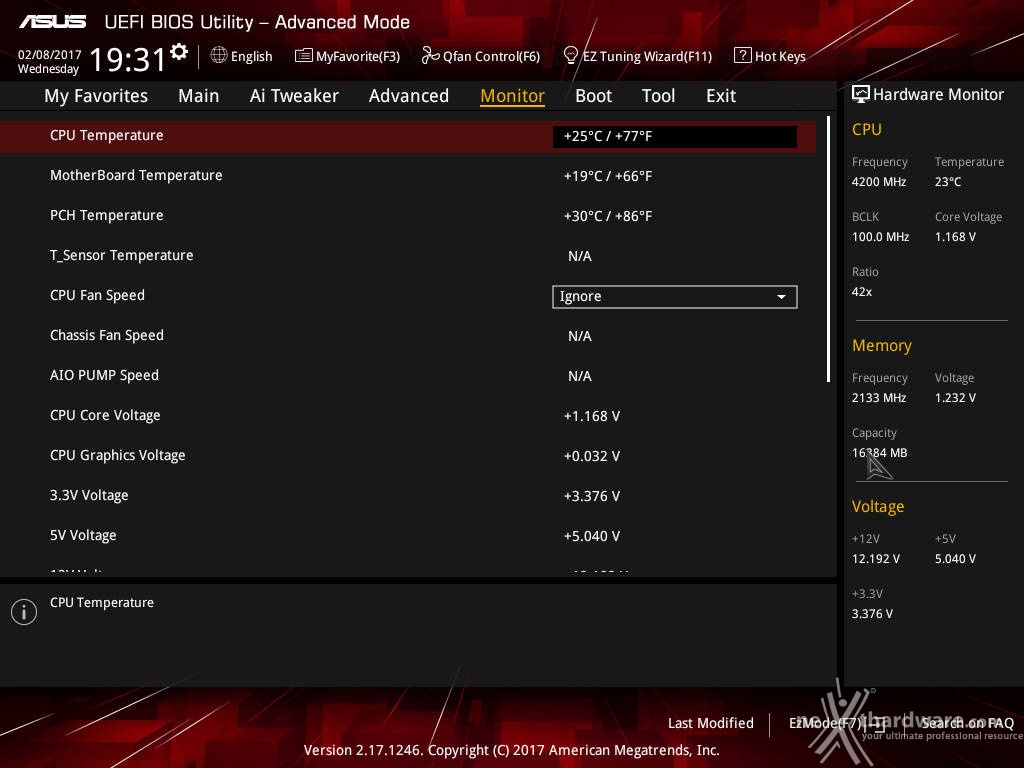Screen dimensions: 1024x768
Task: Click 100.0 MHz BCLK reading
Action: click(880, 236)
